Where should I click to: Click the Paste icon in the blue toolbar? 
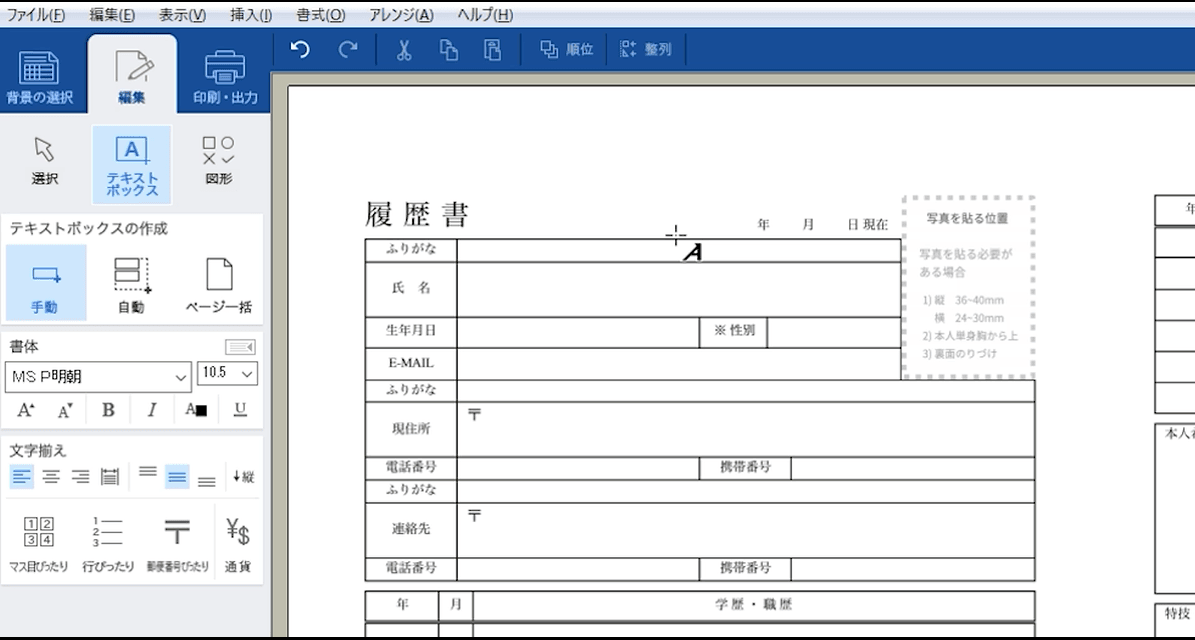(490, 51)
